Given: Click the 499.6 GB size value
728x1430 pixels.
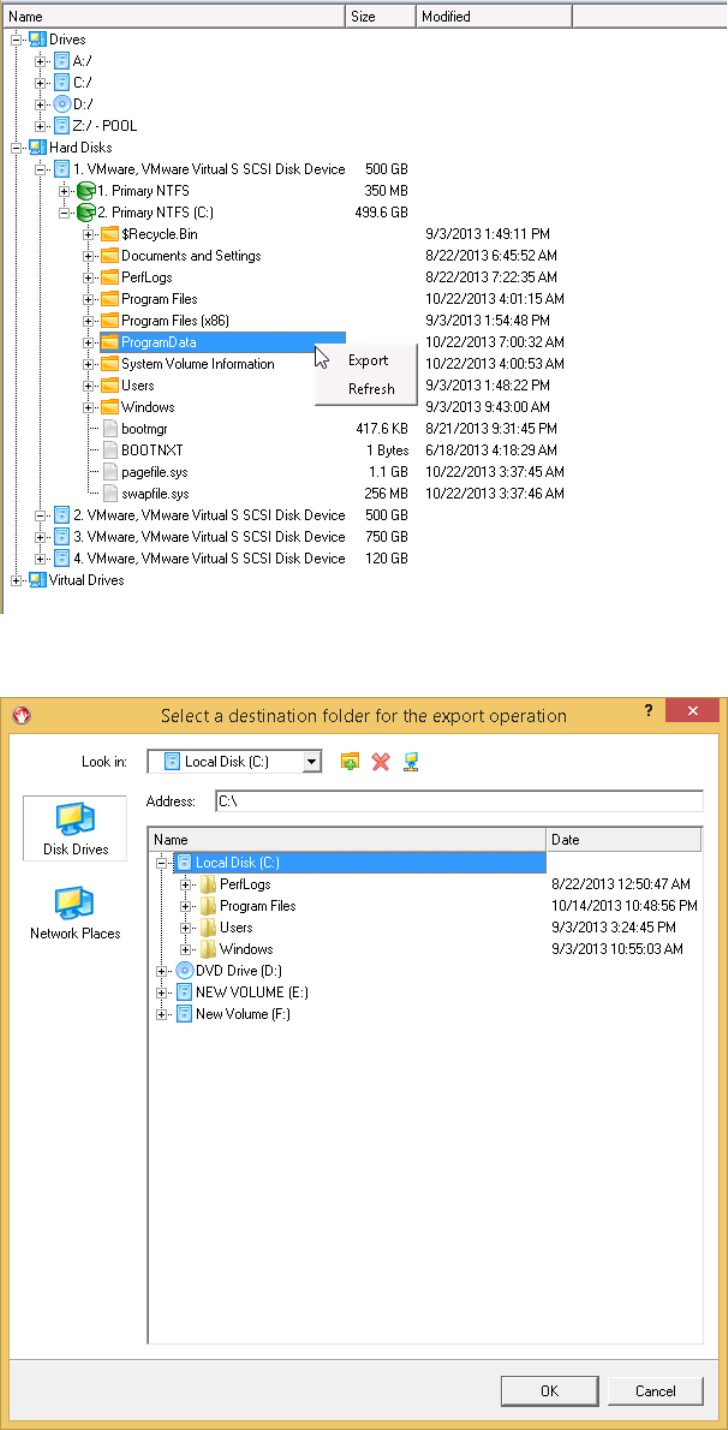Looking at the screenshot, I should click(383, 212).
